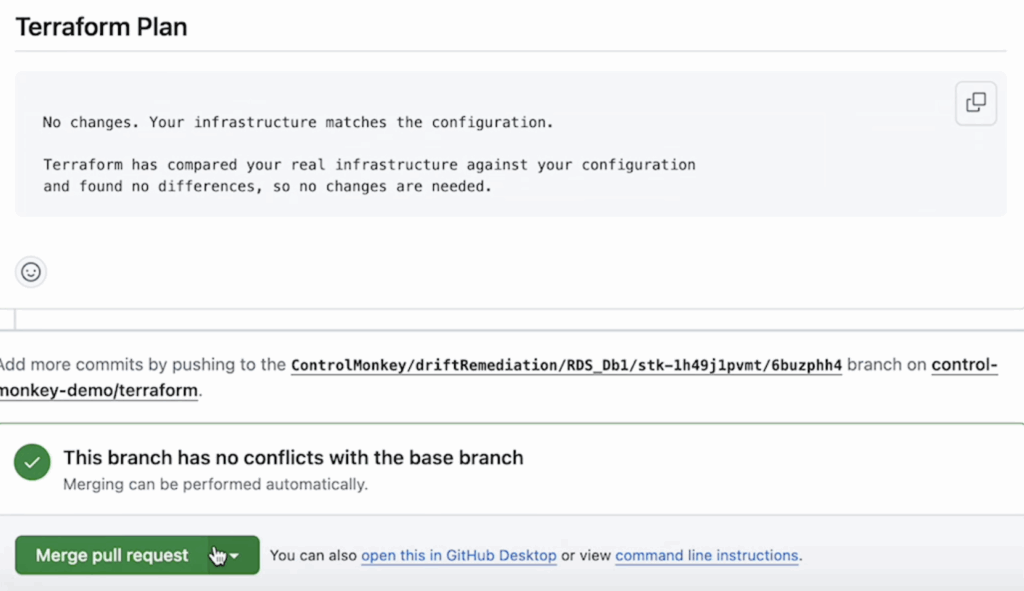Copy the Terraform plan output
Image resolution: width=1024 pixels, height=591 pixels.
point(975,103)
